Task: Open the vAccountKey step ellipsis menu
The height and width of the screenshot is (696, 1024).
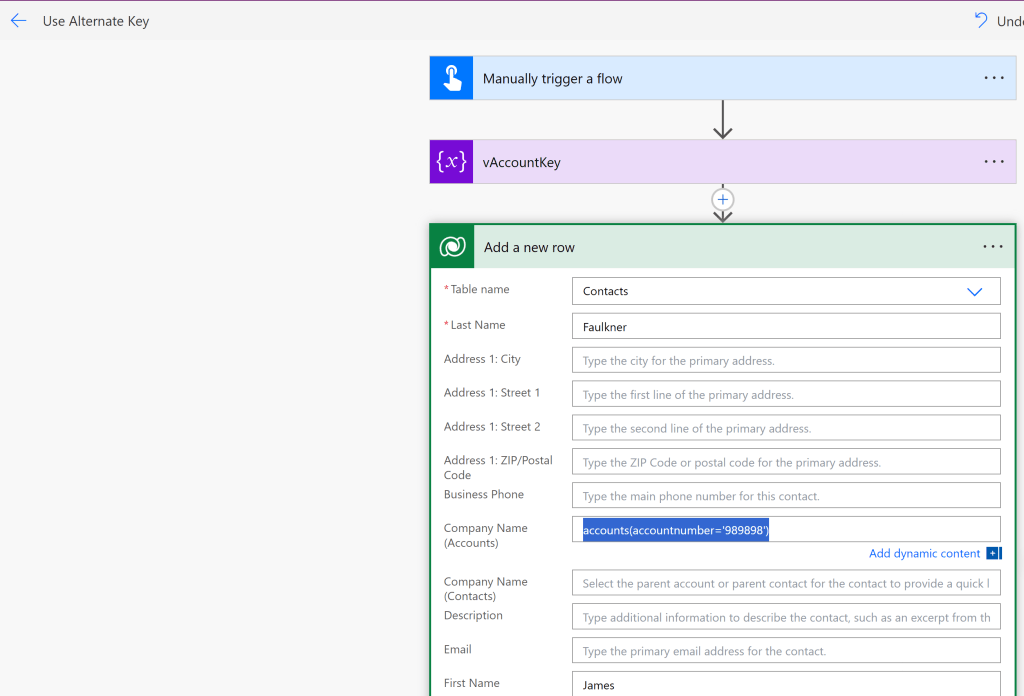Action: coord(993,162)
